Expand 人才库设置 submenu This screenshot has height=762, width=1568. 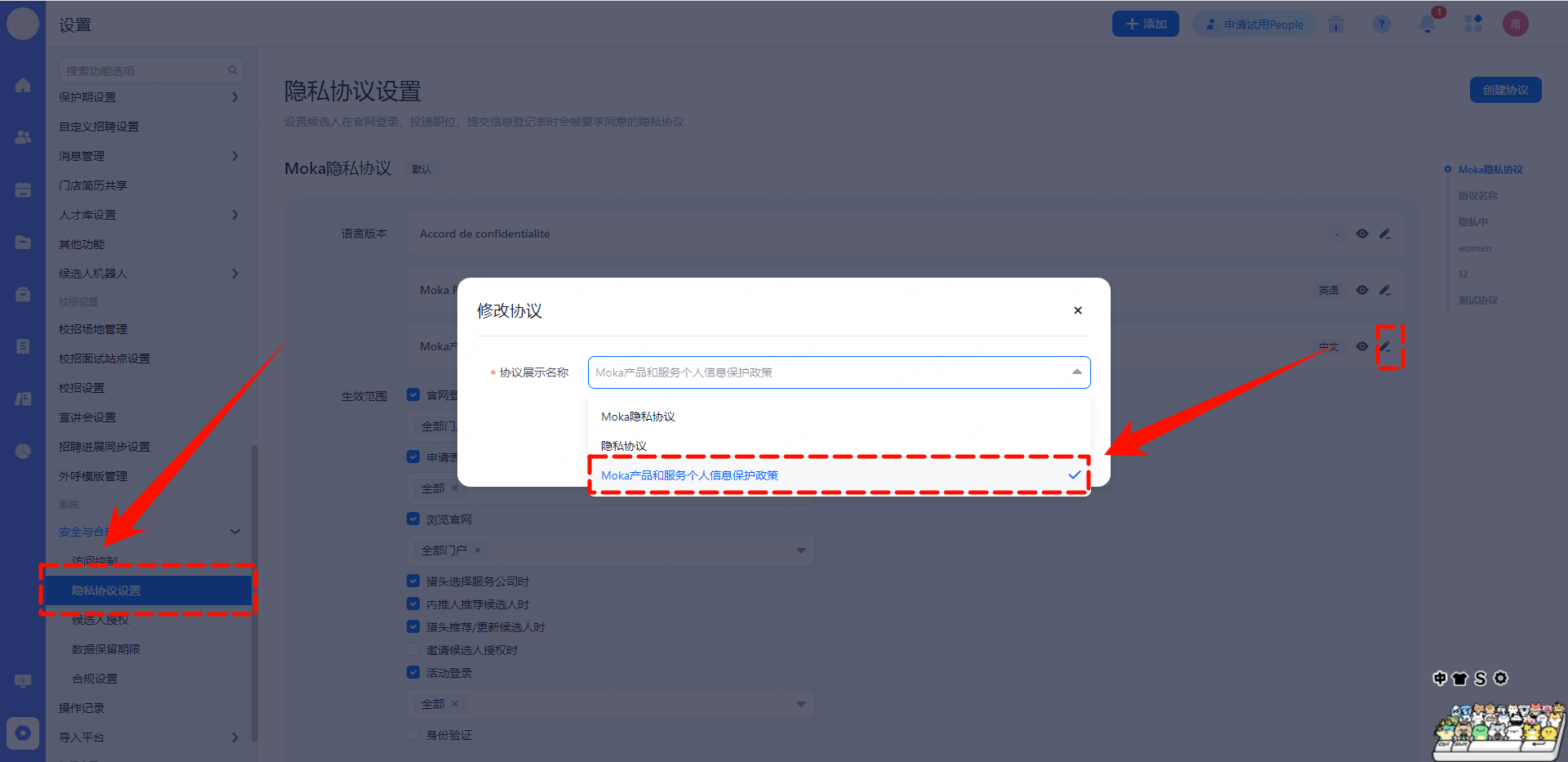click(235, 215)
